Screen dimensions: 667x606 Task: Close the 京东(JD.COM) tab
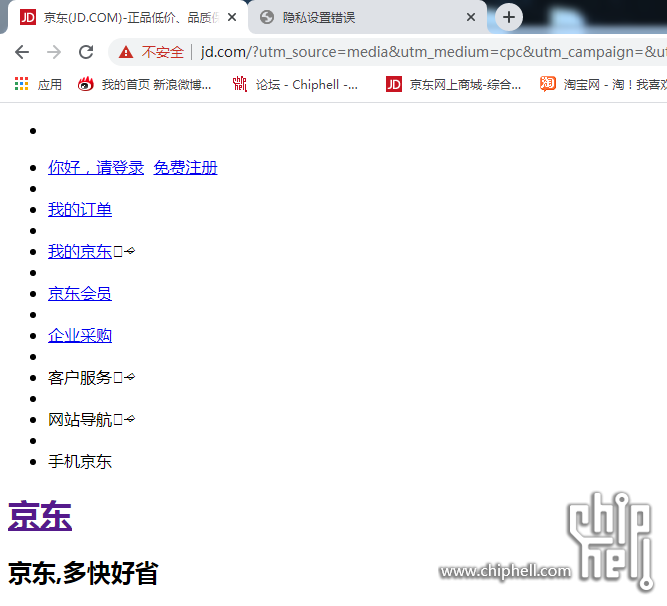coord(232,17)
